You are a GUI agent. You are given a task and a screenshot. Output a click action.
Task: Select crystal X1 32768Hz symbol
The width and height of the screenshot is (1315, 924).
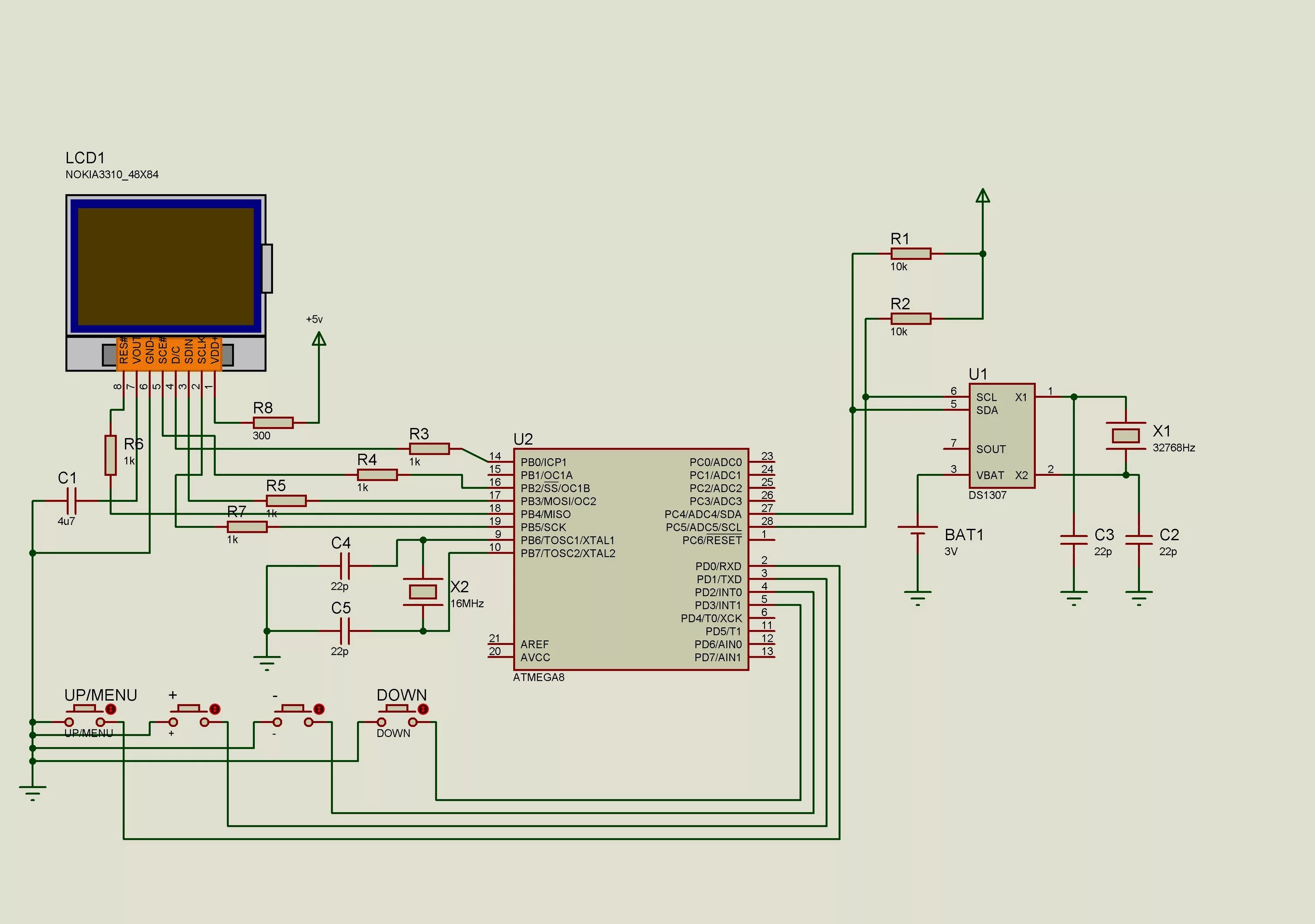1126,435
